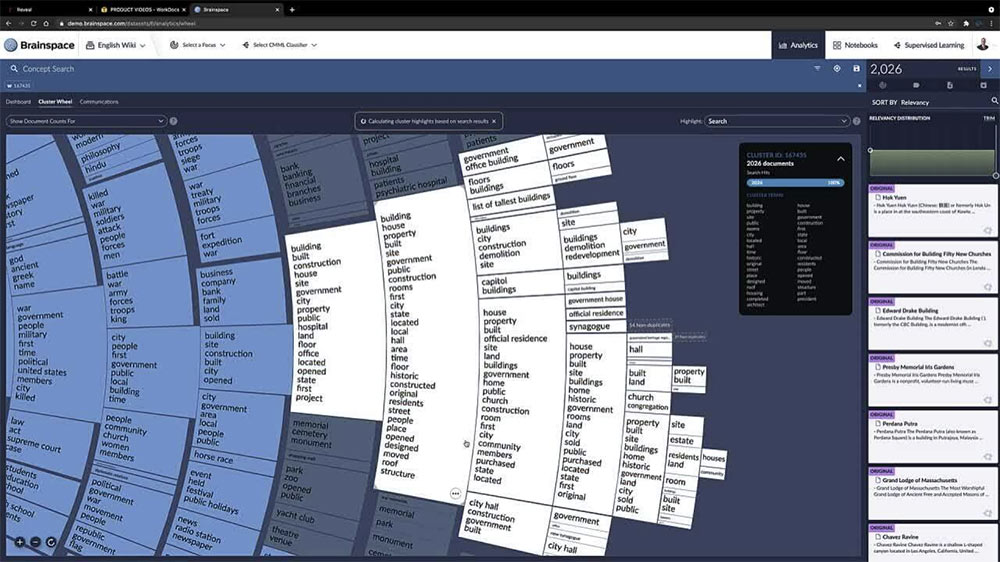
Task: Open the user profile avatar
Action: tap(983, 45)
